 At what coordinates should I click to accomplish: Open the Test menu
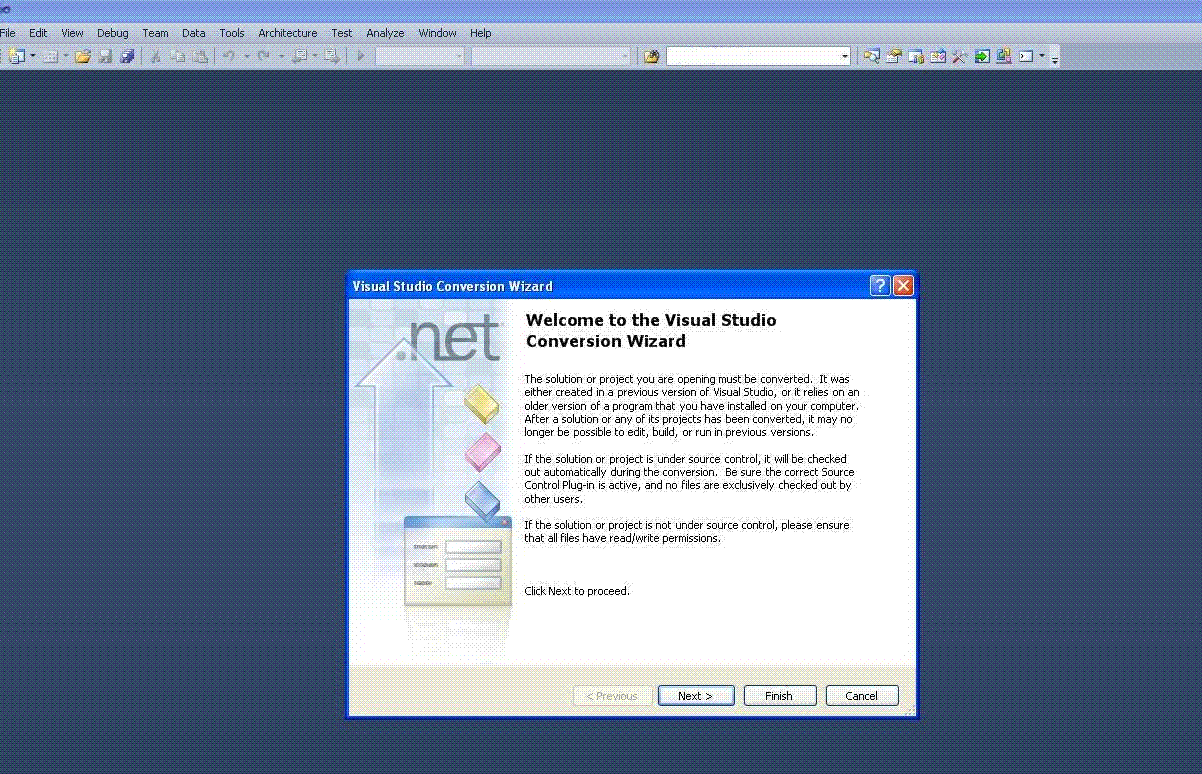342,33
